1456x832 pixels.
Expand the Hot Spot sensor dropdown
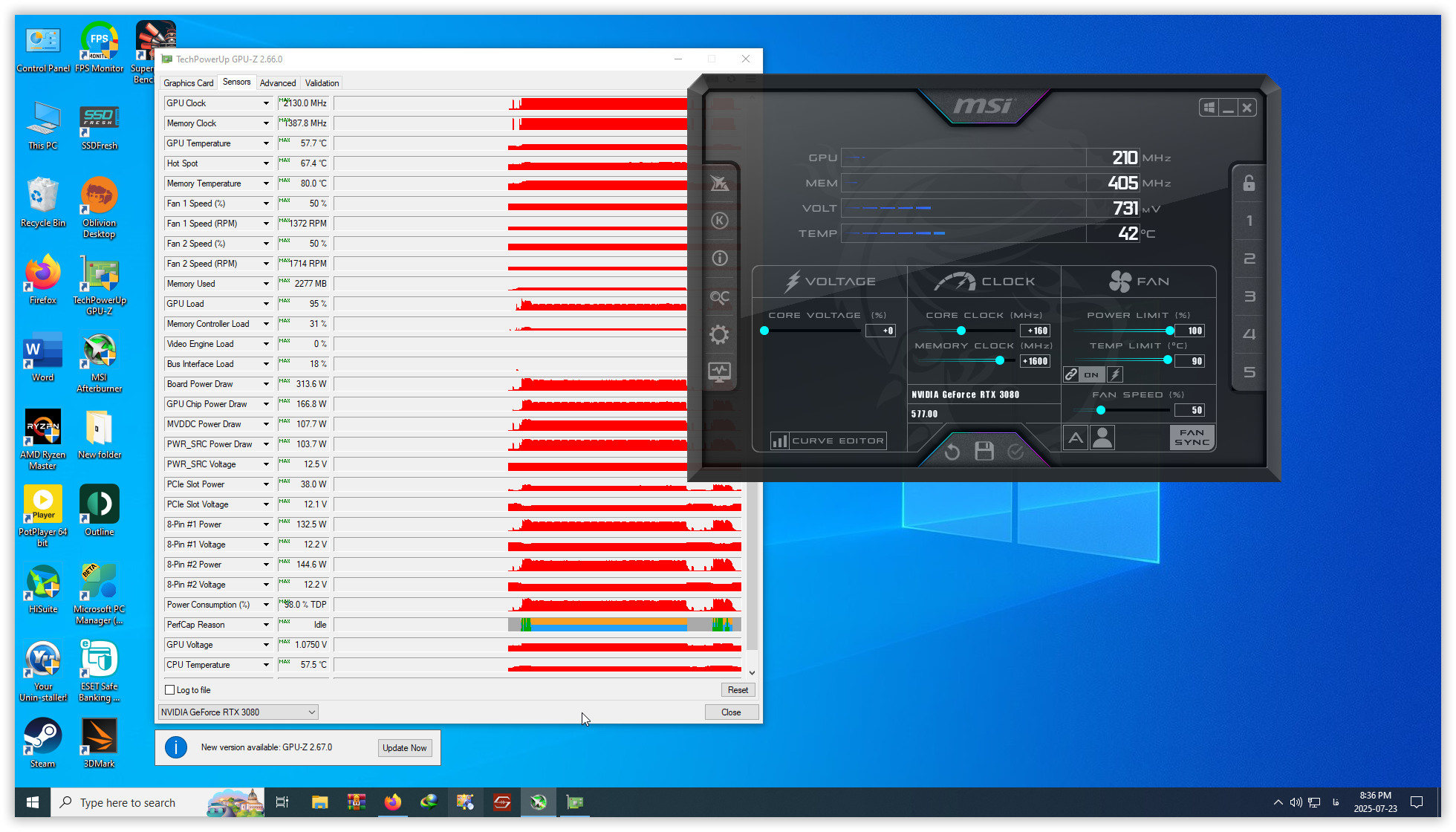(266, 163)
